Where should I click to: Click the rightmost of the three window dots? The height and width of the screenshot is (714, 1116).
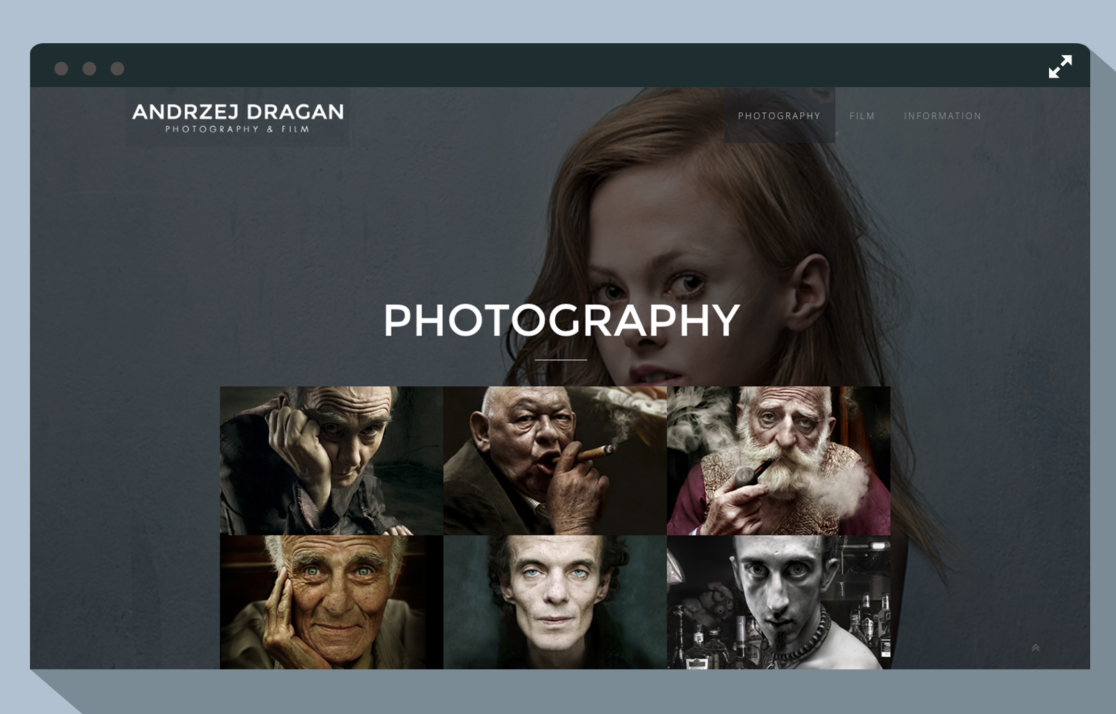[117, 69]
